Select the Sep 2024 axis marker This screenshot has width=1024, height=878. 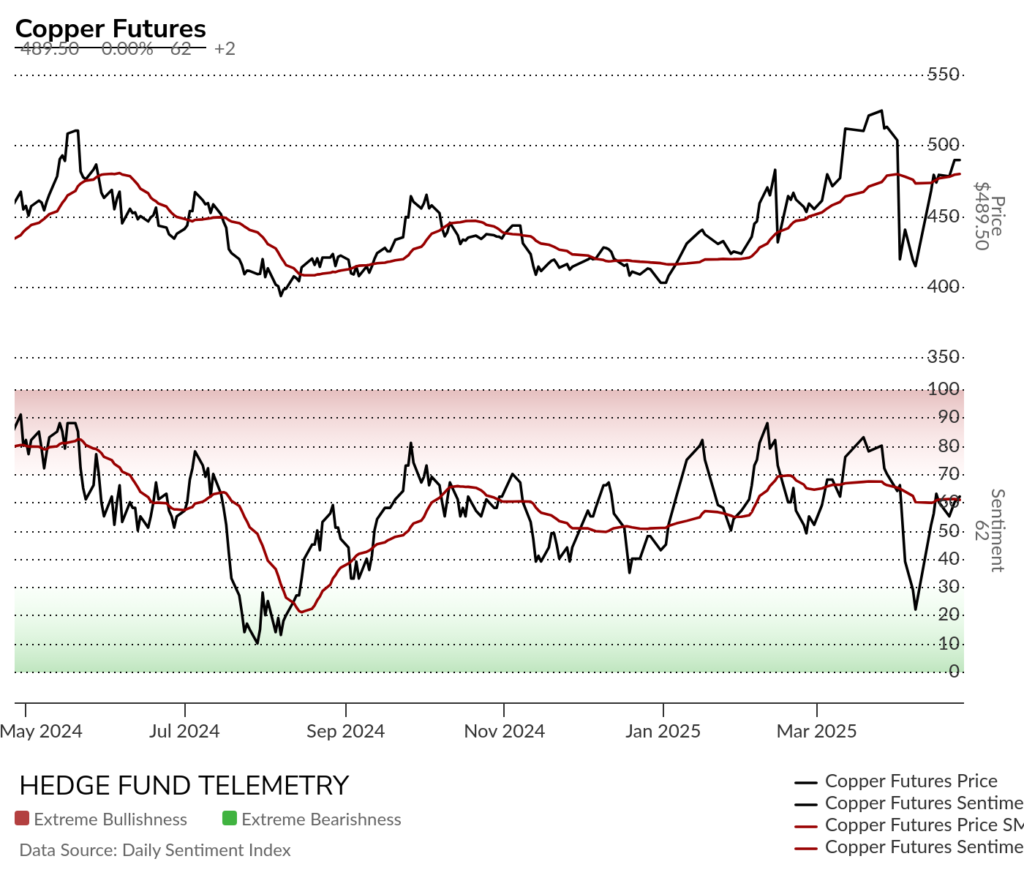(x=345, y=731)
